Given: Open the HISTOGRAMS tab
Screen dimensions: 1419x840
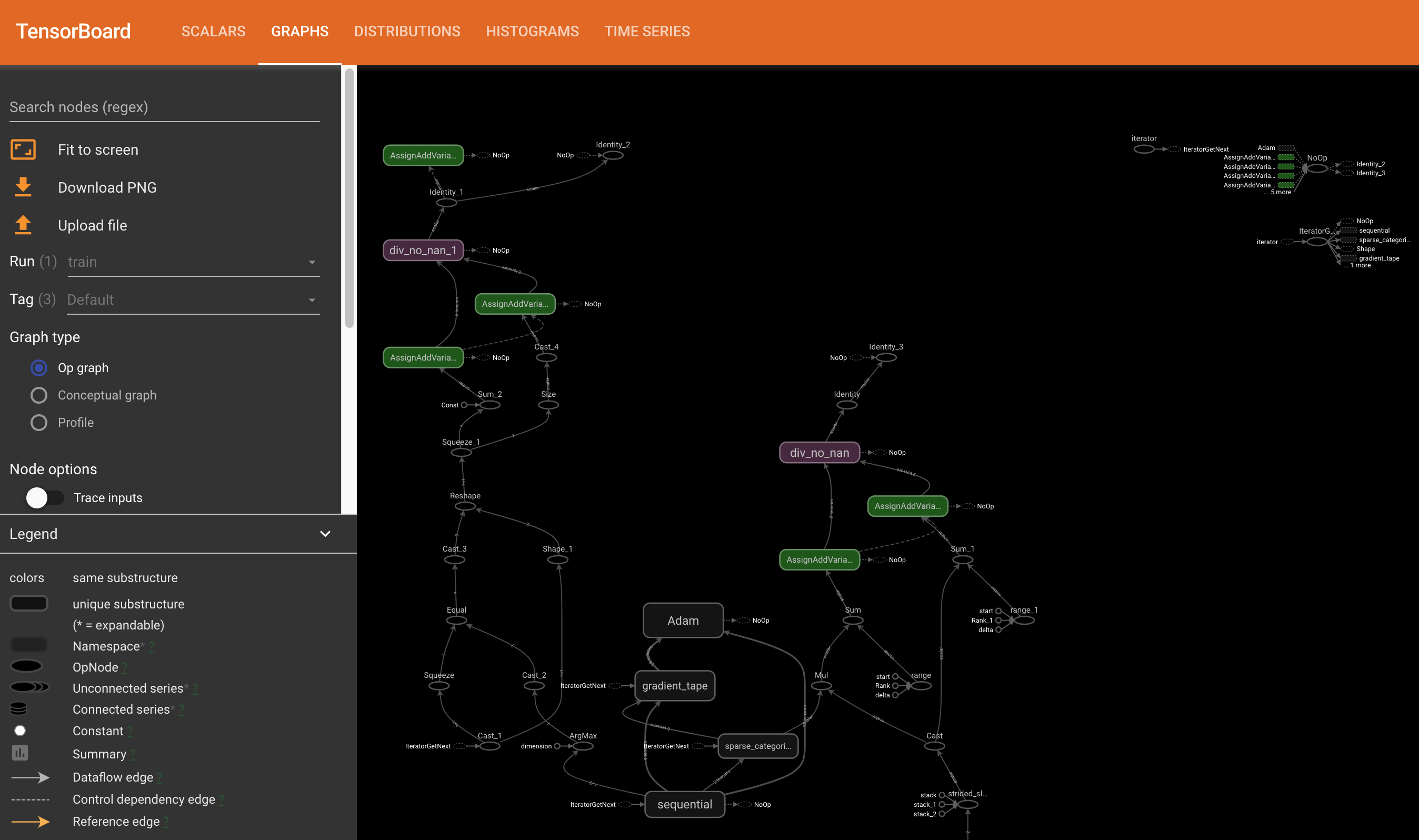Looking at the screenshot, I should click(532, 32).
